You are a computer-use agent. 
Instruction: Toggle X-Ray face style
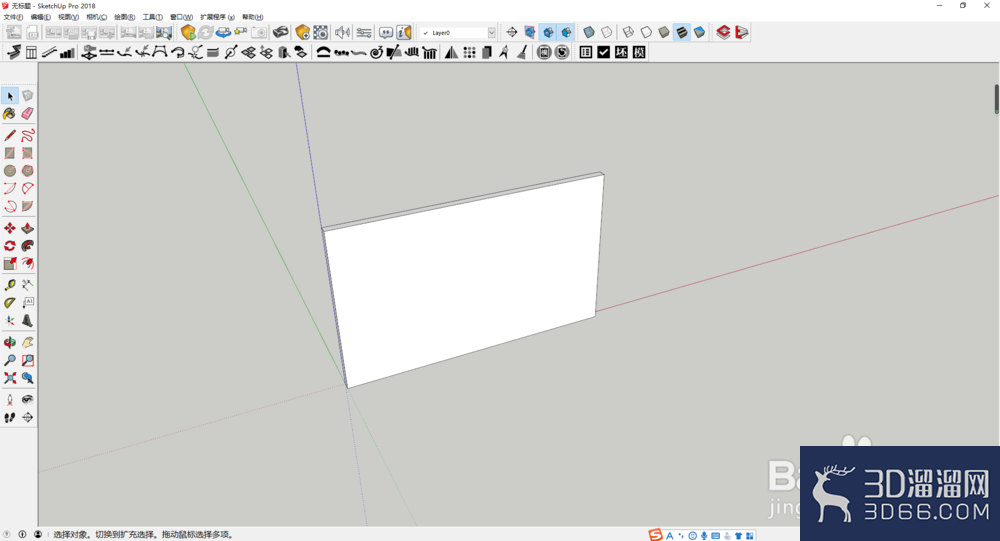coord(589,32)
